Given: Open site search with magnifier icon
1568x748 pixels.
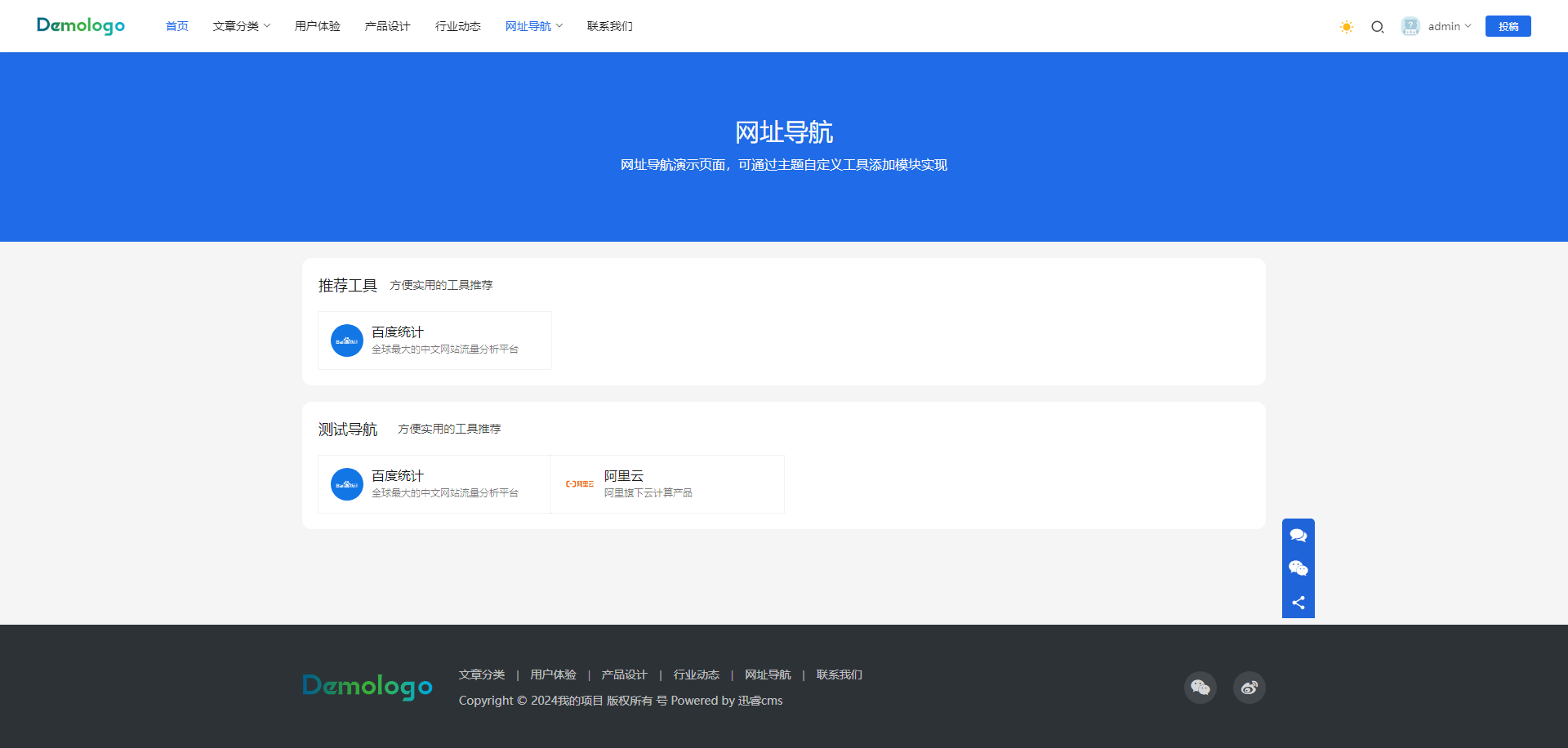Looking at the screenshot, I should tap(1378, 27).
